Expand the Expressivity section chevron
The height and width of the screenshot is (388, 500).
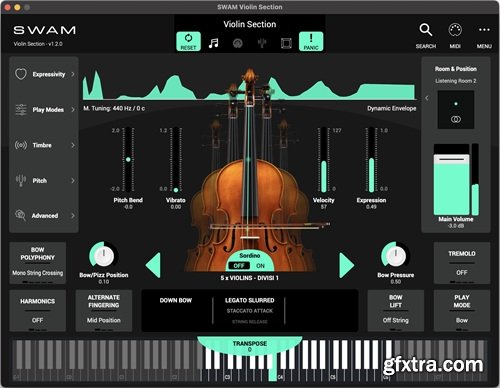coord(73,74)
